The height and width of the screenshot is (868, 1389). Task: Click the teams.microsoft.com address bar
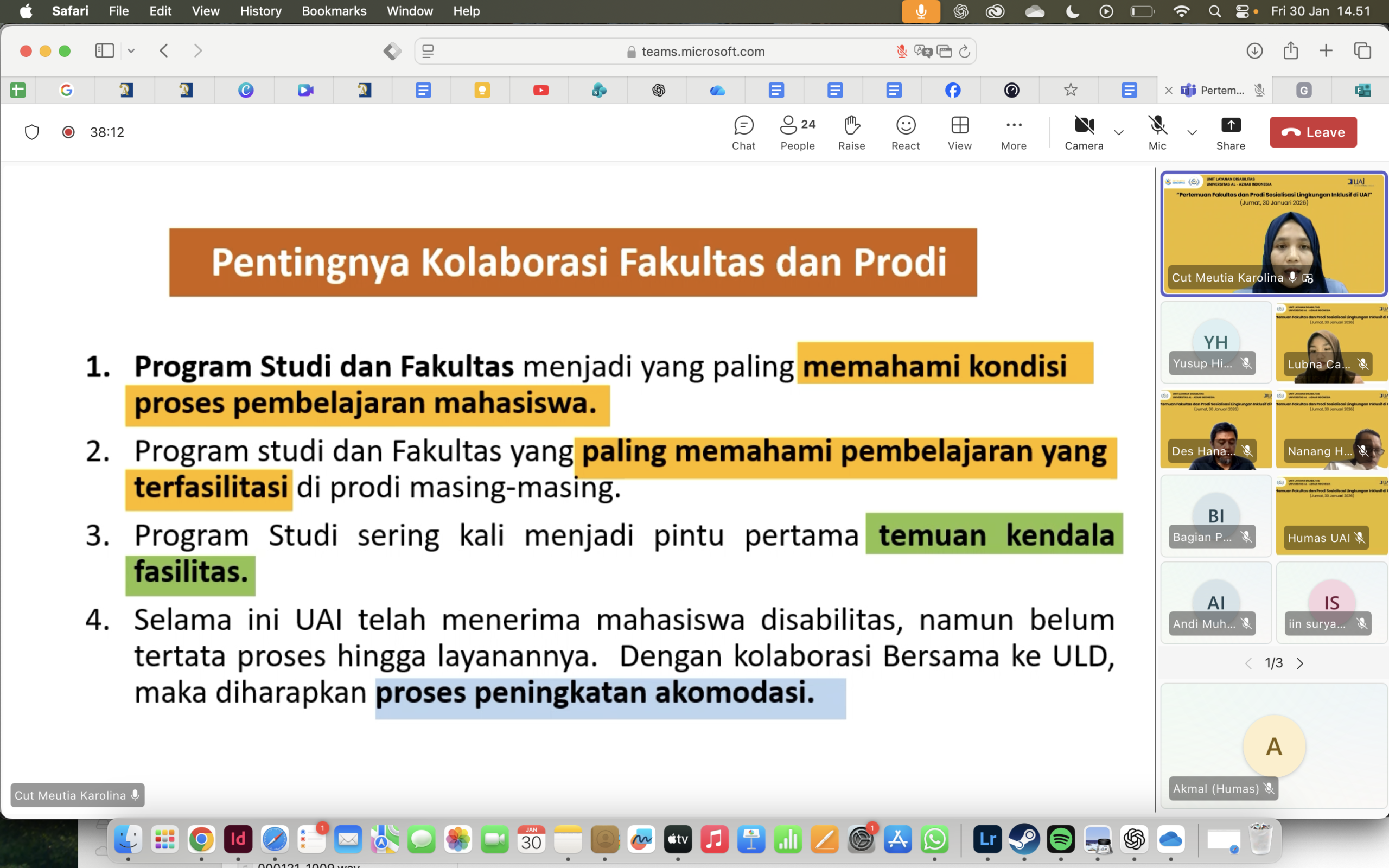point(702,52)
